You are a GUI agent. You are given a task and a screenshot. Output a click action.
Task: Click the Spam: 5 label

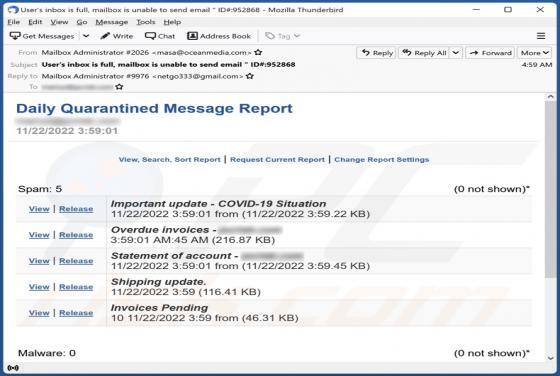[40, 189]
